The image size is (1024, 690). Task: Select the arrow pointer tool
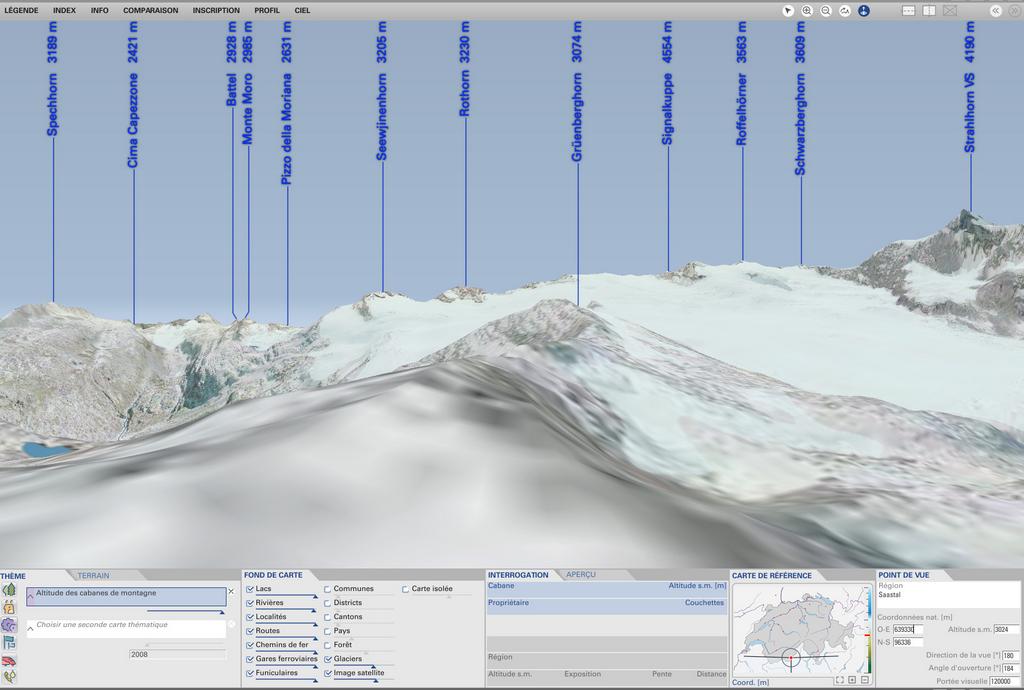[x=788, y=10]
